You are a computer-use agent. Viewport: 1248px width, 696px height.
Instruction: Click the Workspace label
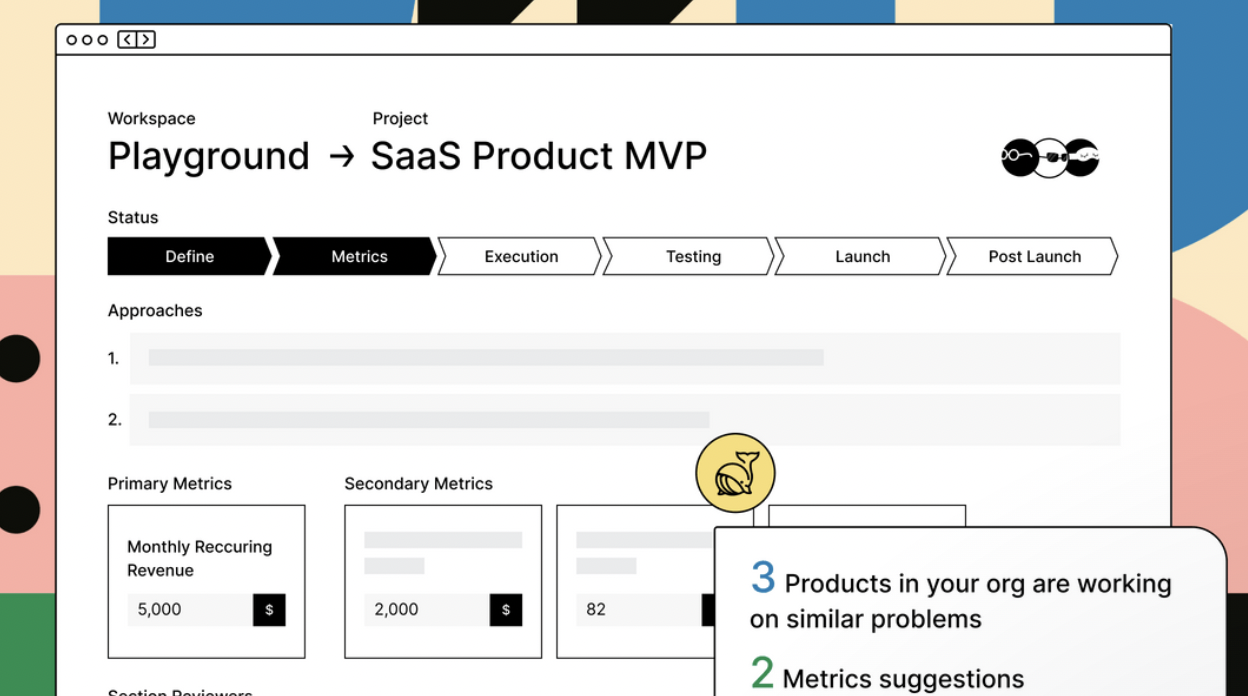[152, 118]
